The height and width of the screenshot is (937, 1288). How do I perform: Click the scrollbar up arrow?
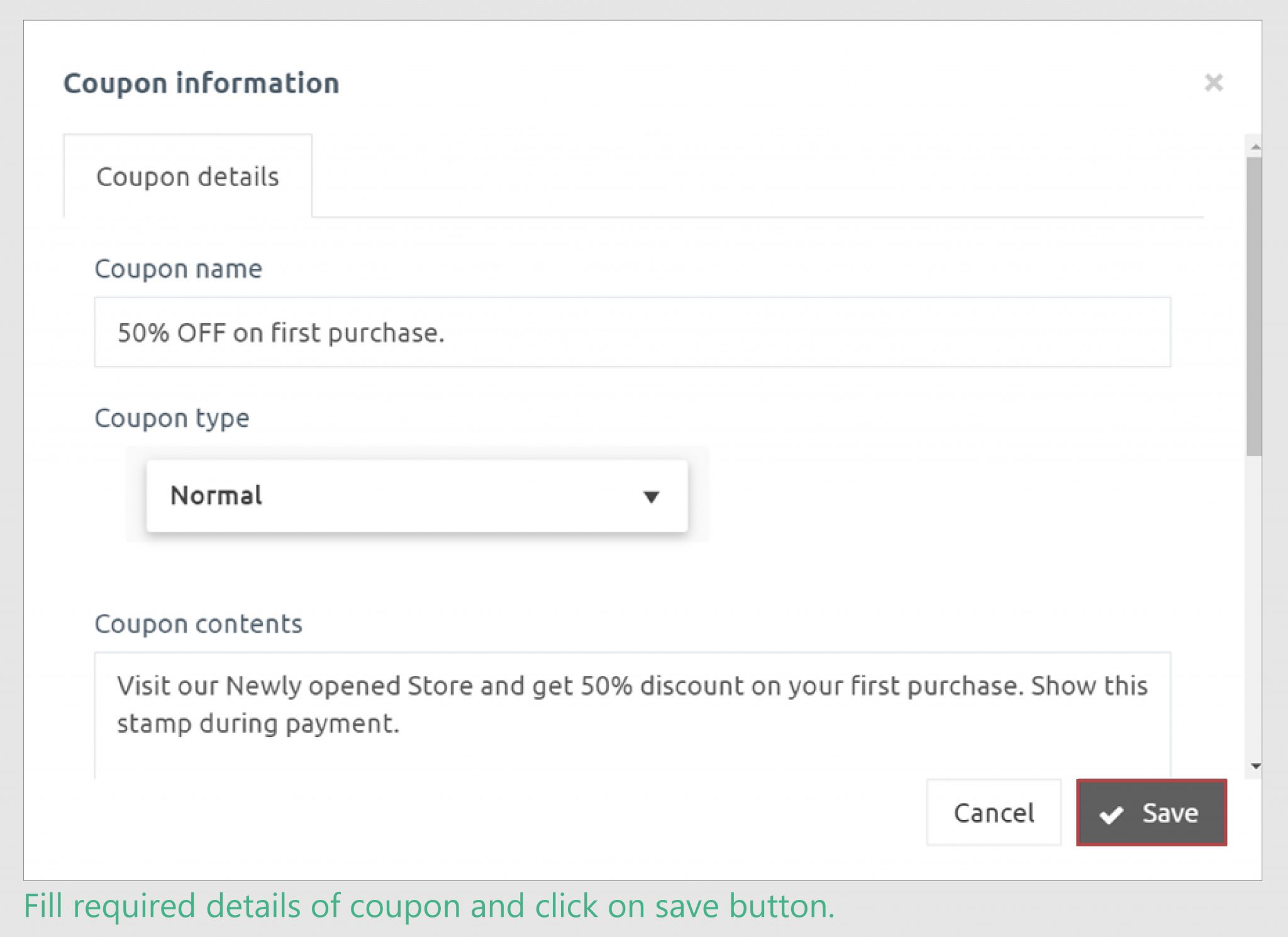pyautogui.click(x=1255, y=147)
